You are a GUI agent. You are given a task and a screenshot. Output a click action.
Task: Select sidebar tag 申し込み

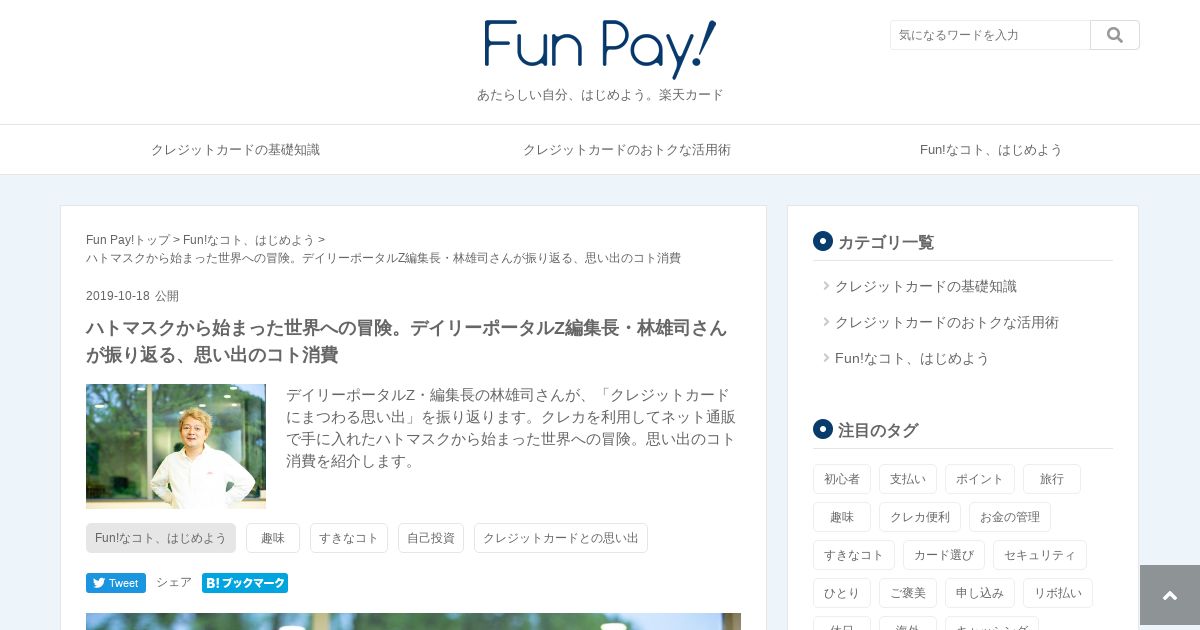(x=980, y=593)
